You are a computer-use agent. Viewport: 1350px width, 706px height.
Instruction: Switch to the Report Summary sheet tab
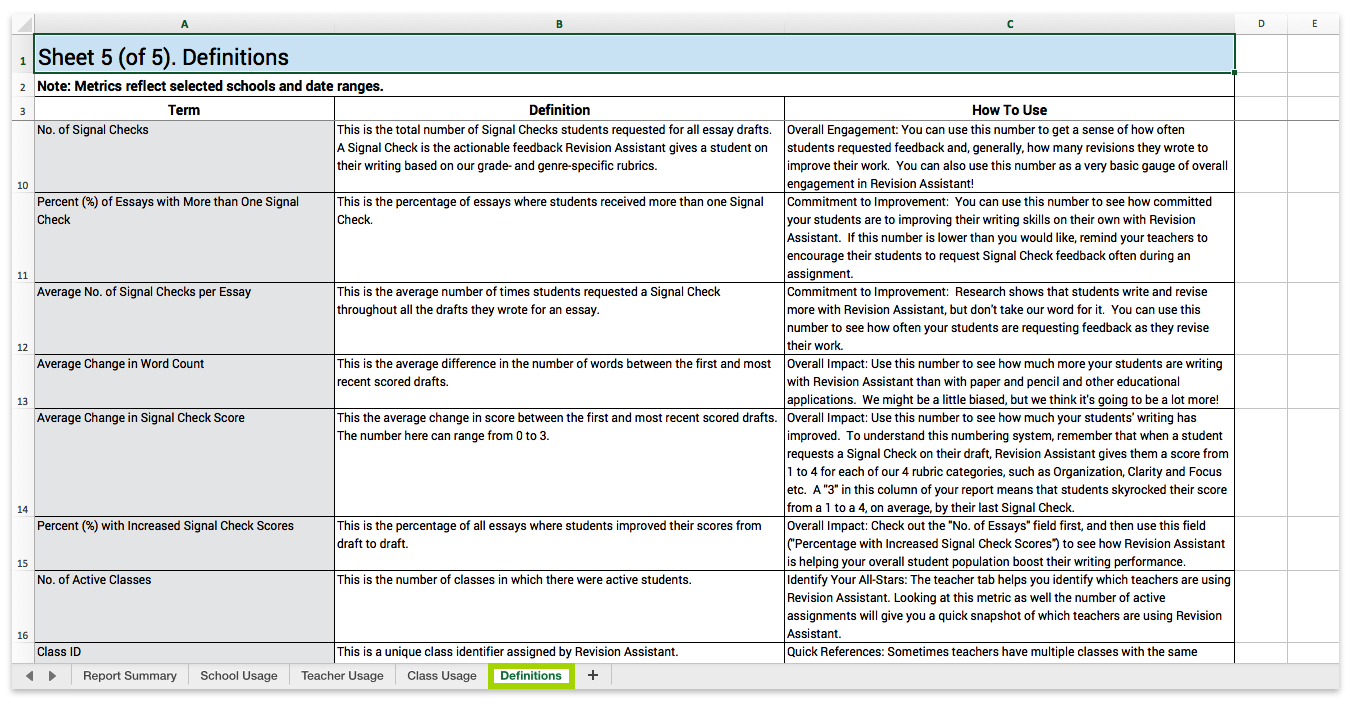pos(129,676)
